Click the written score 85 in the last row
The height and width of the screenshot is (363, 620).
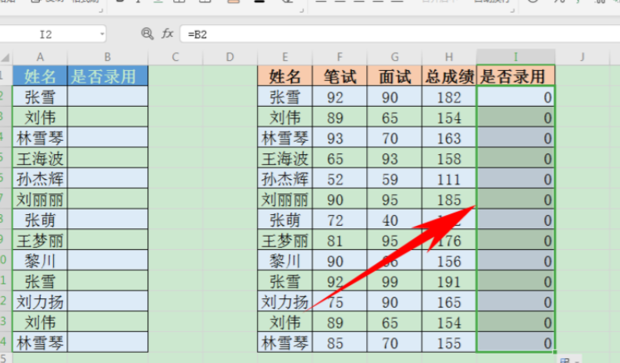click(x=340, y=343)
